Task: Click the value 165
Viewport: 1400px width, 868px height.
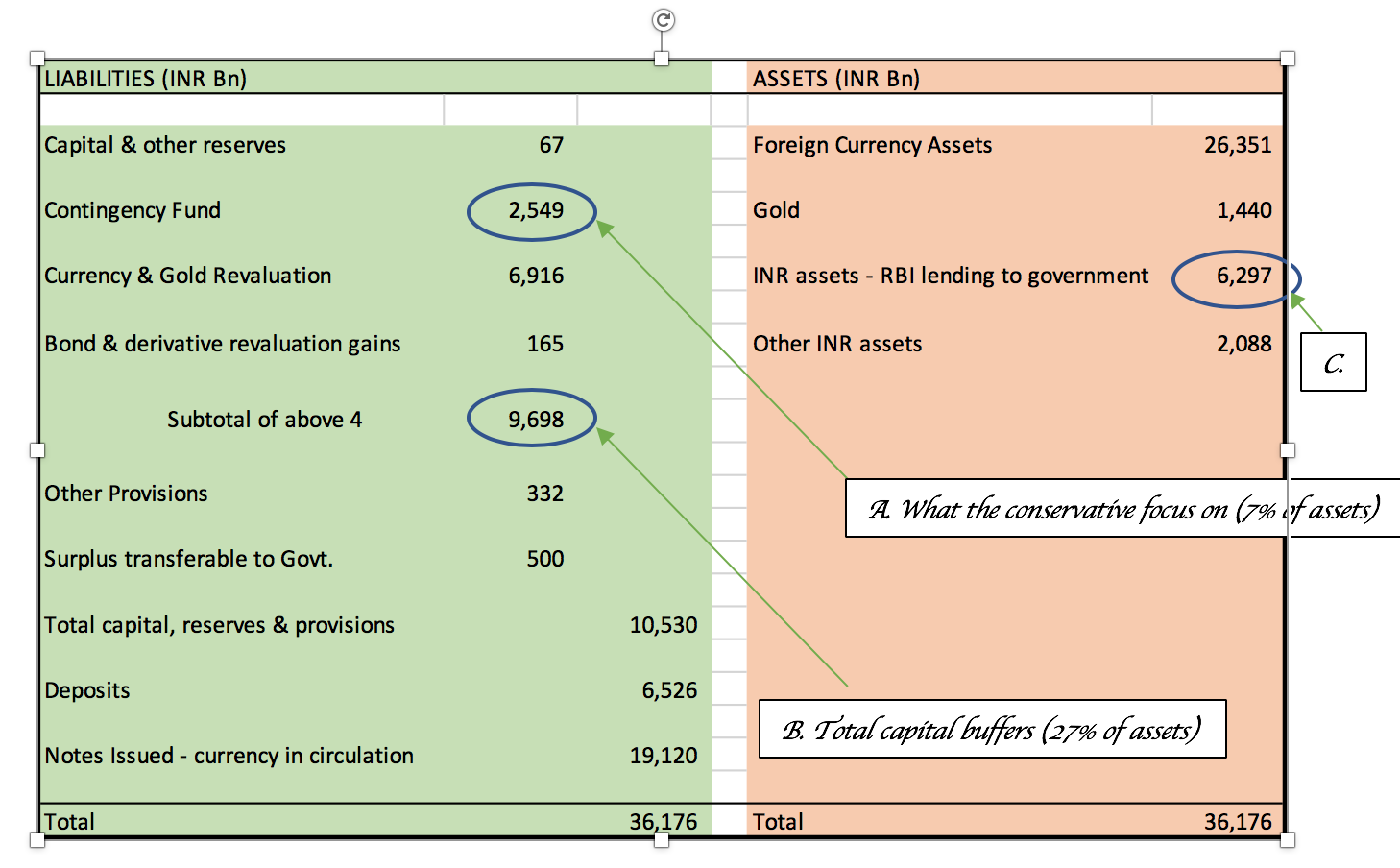Action: point(545,344)
